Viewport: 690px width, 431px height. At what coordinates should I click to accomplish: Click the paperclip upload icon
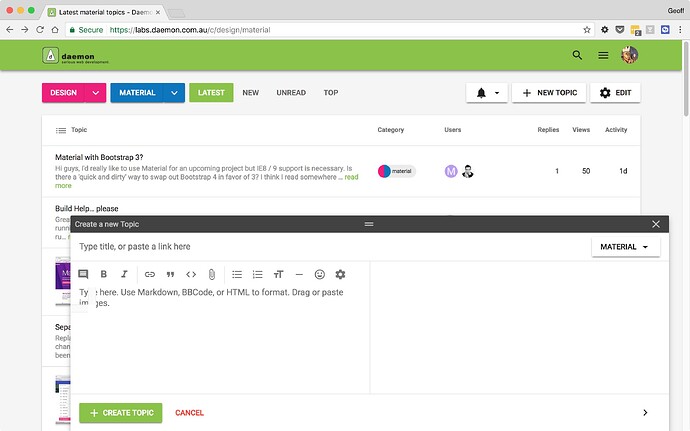point(212,274)
